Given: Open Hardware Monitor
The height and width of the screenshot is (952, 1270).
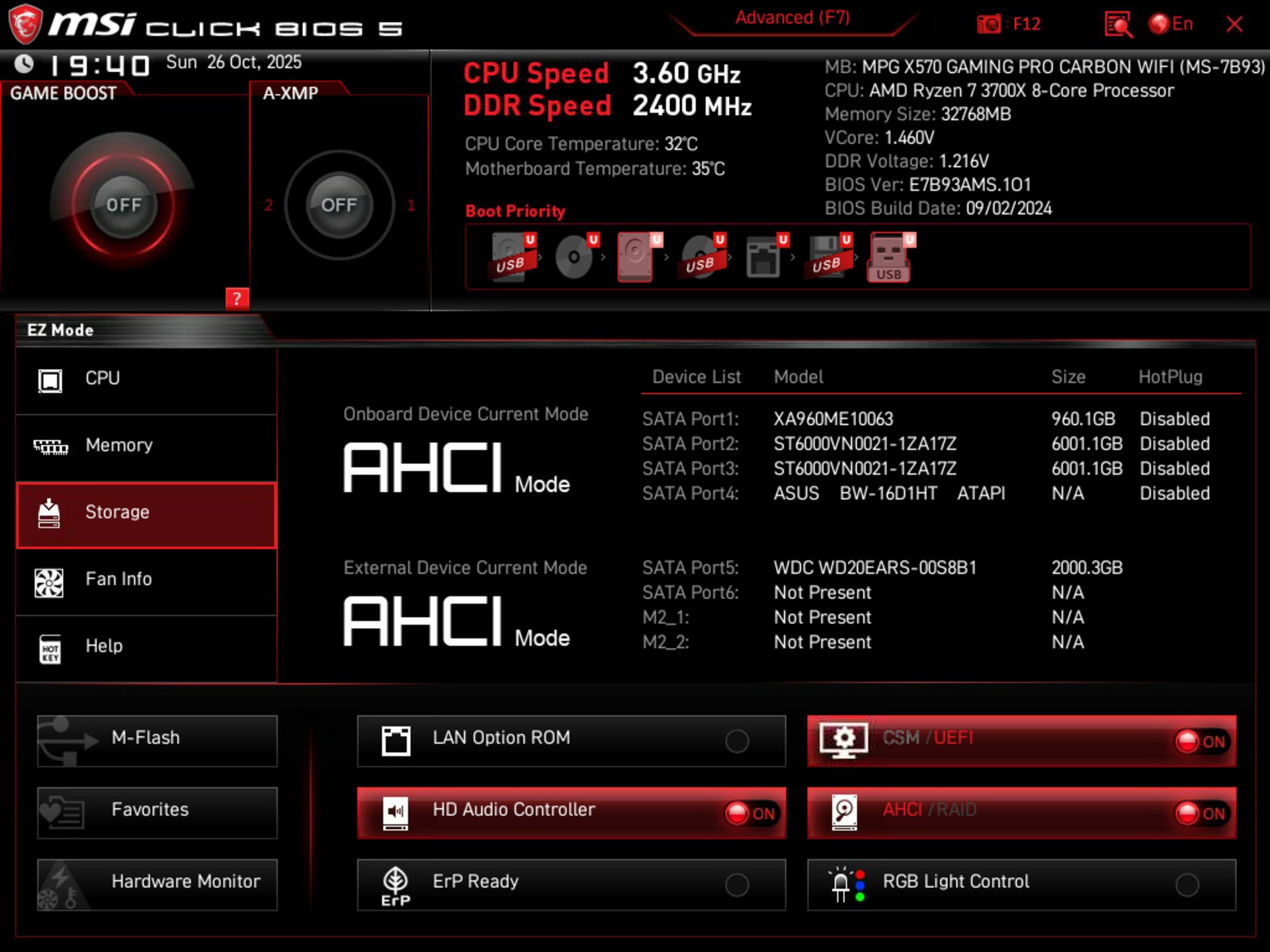Looking at the screenshot, I should coord(157,882).
